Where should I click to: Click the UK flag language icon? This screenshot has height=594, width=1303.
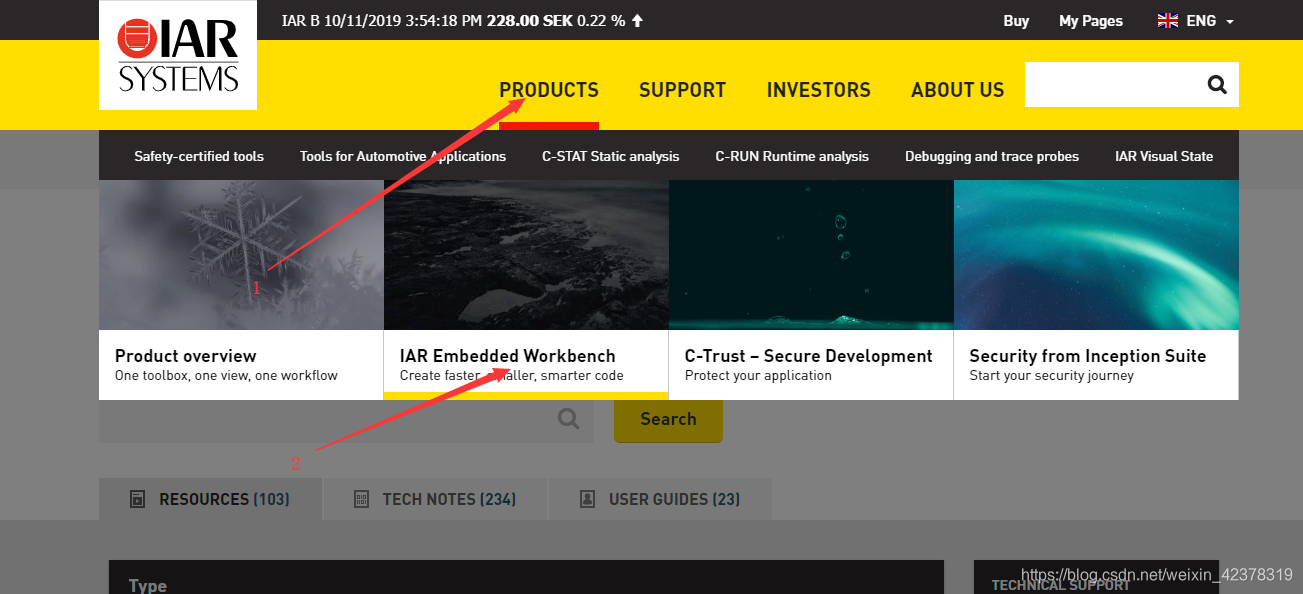pos(1167,21)
